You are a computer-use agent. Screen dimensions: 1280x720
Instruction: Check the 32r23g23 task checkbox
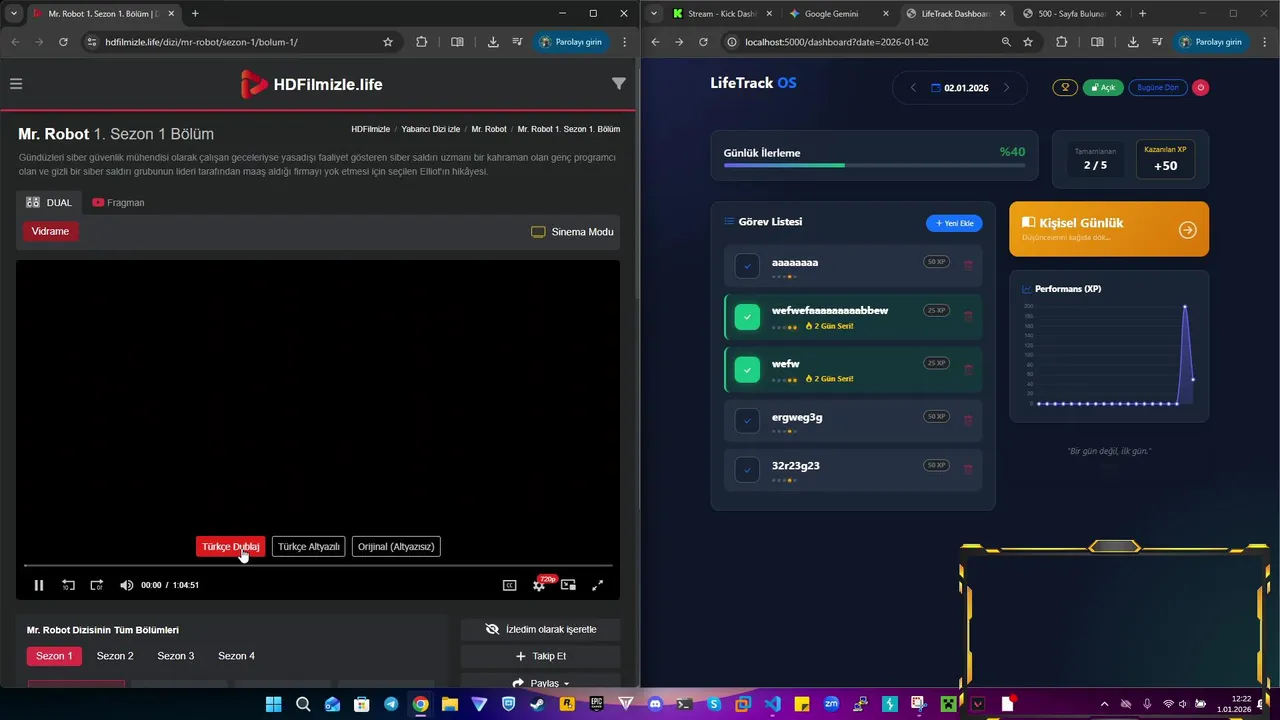pyautogui.click(x=747, y=469)
